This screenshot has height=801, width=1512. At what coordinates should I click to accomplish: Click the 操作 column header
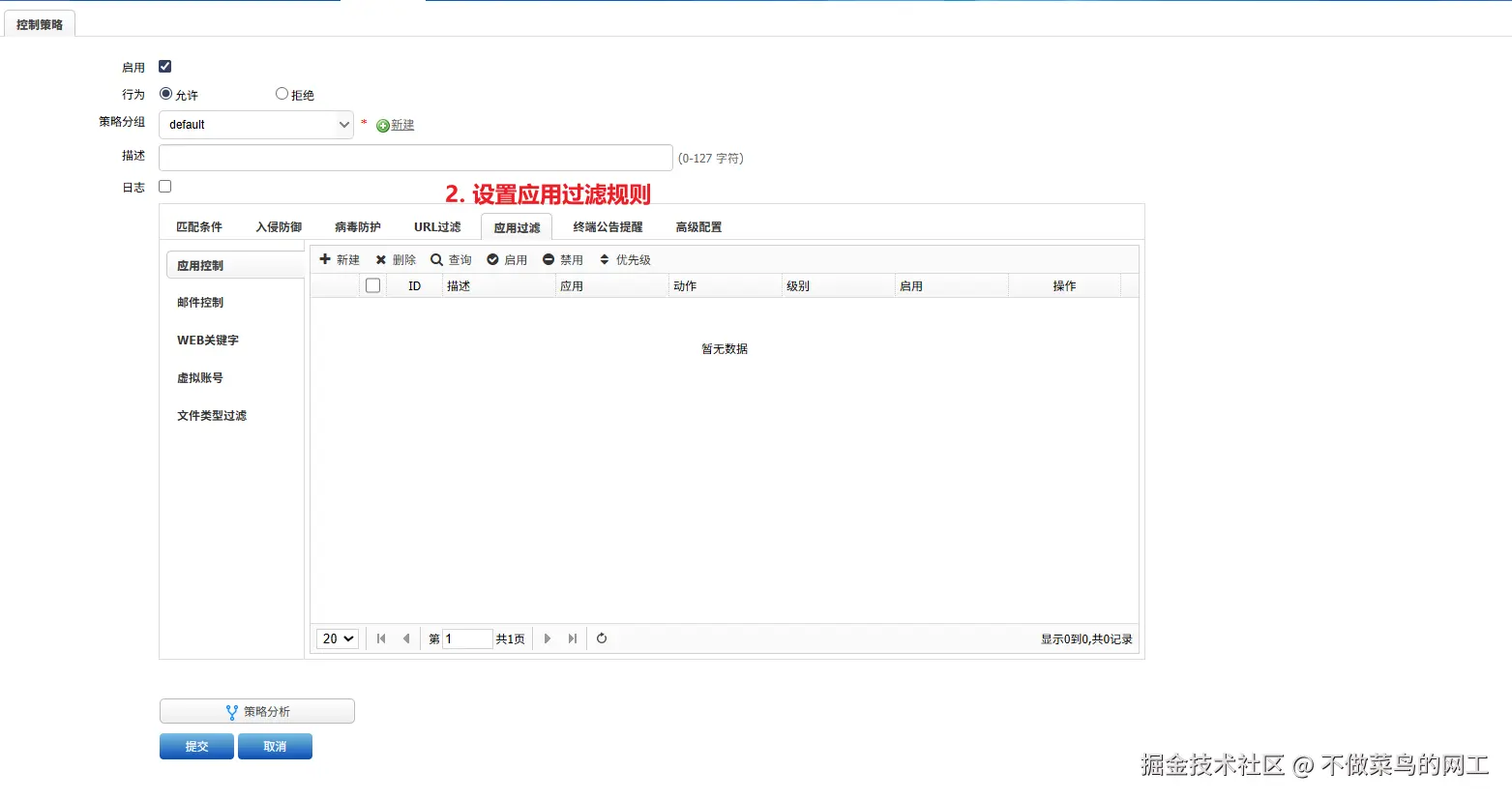tap(1064, 285)
